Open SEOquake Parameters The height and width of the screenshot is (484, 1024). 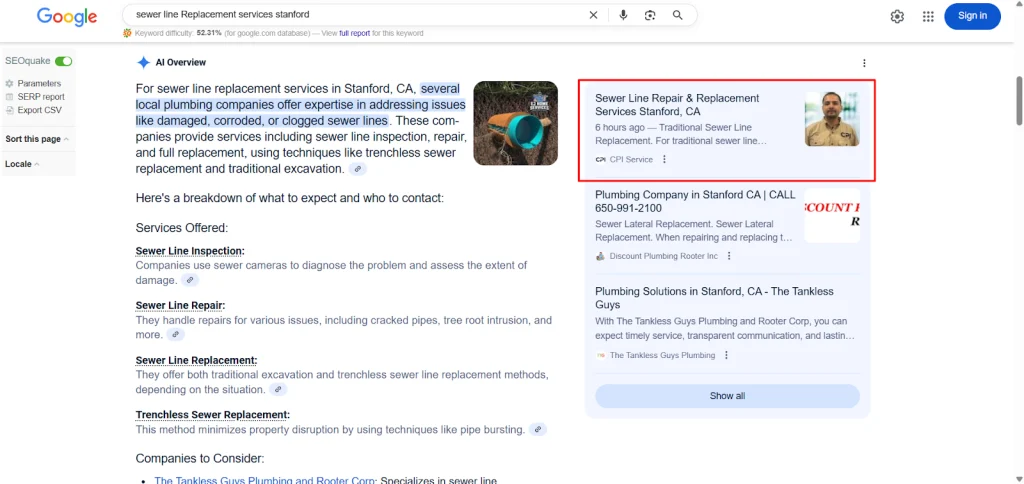[x=39, y=83]
